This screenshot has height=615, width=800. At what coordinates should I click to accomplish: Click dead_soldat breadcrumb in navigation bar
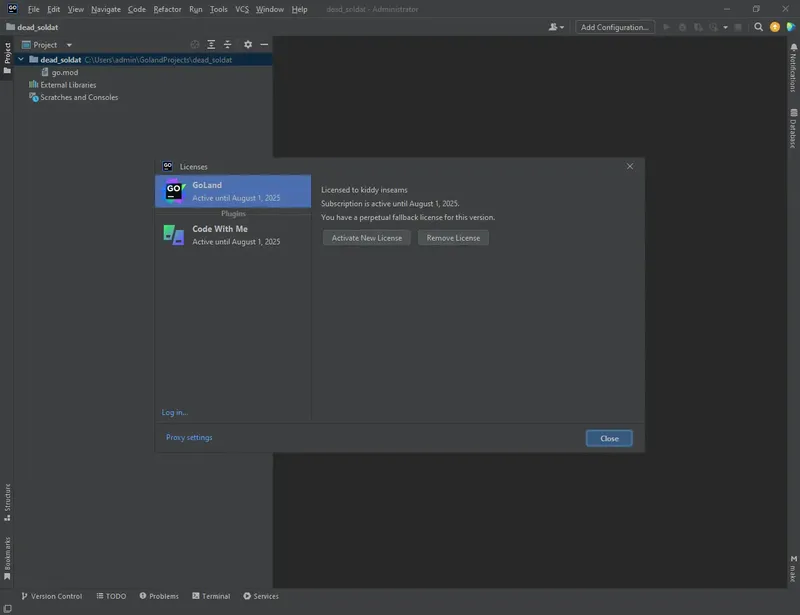point(32,27)
